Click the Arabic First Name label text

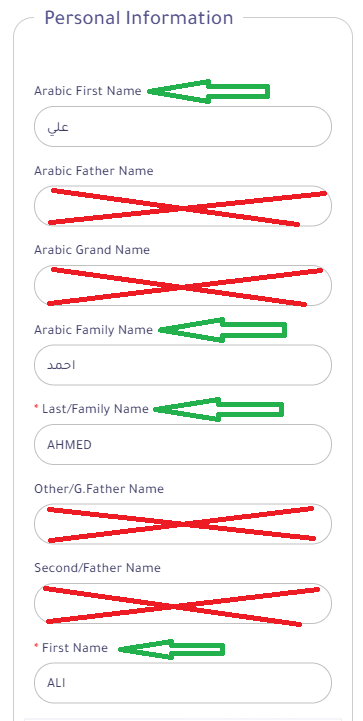pyautogui.click(x=87, y=91)
